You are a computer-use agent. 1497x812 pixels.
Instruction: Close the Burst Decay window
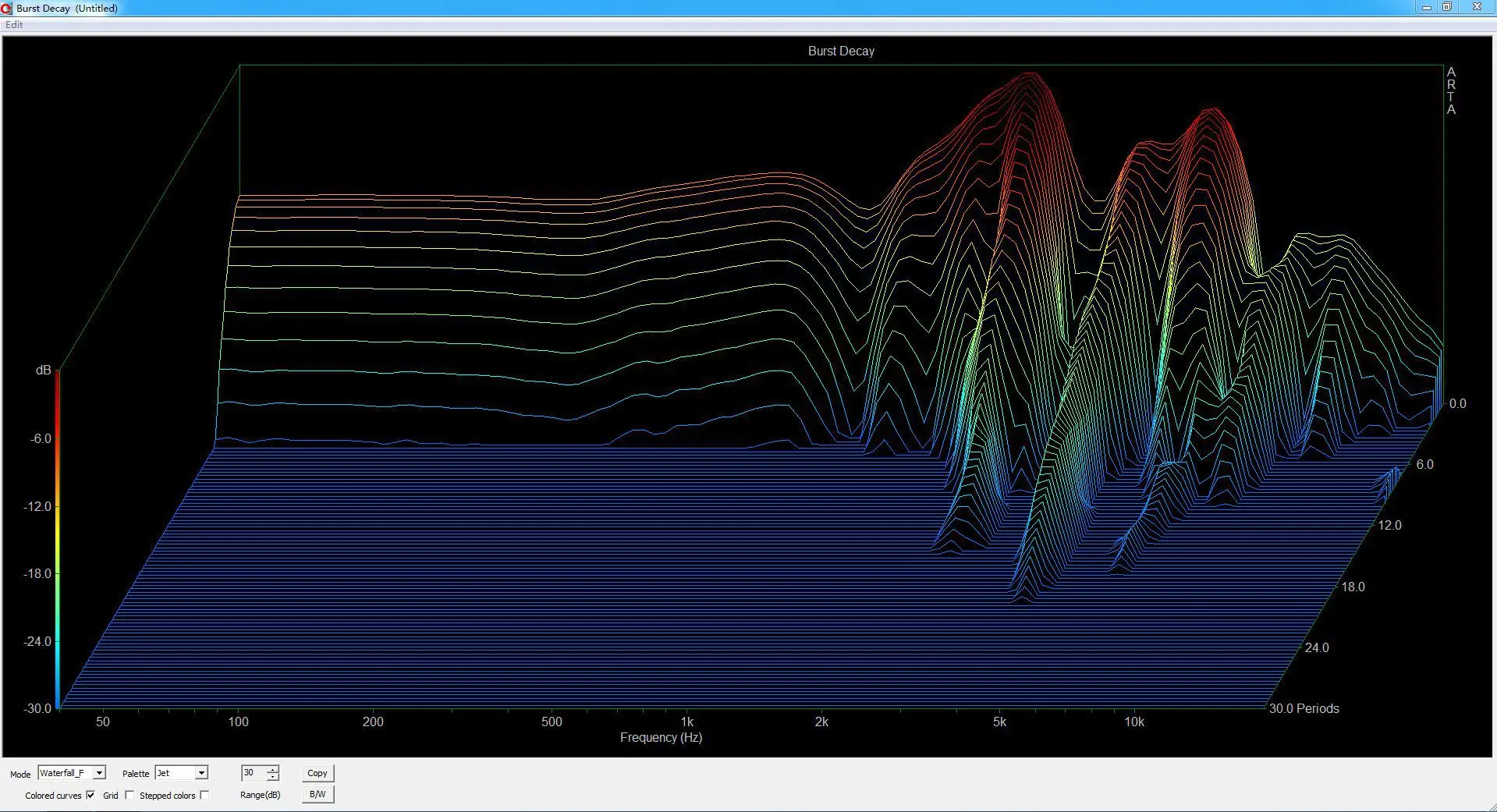[1477, 7]
